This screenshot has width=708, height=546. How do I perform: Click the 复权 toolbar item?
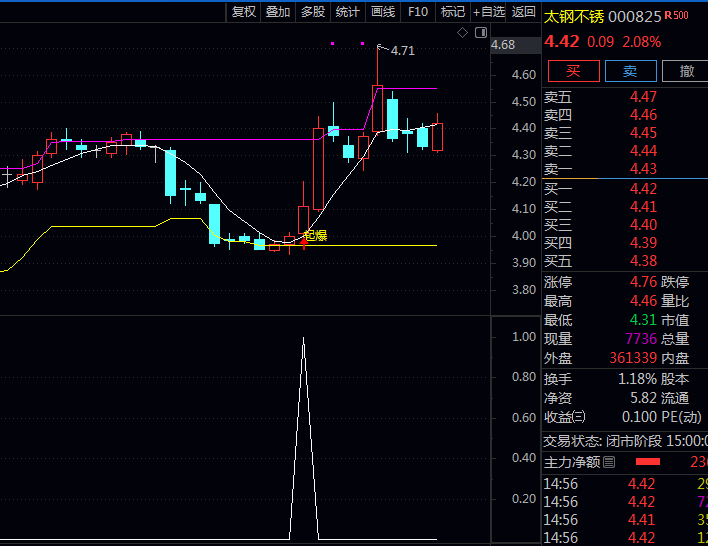(243, 12)
